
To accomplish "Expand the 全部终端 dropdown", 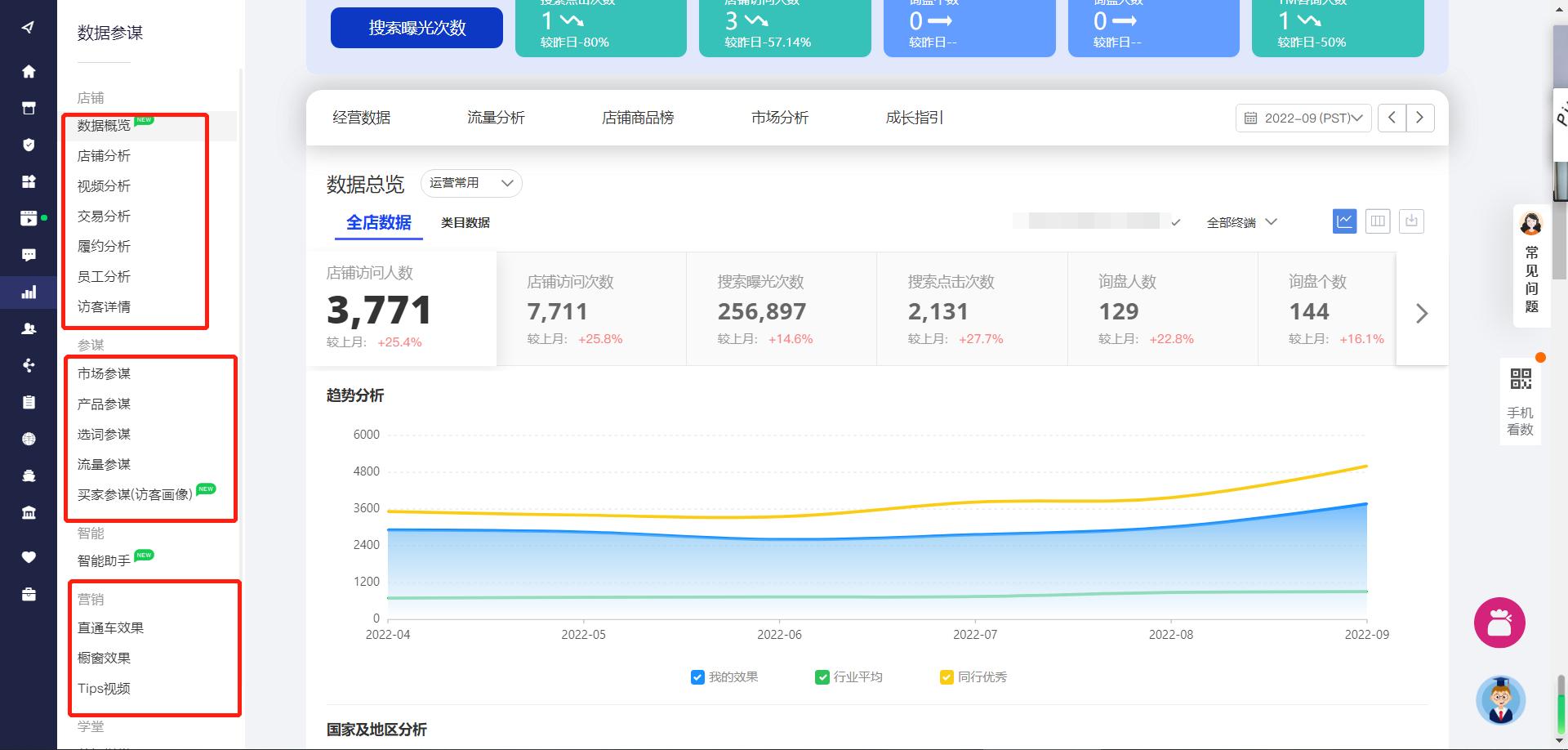I will (x=1241, y=222).
